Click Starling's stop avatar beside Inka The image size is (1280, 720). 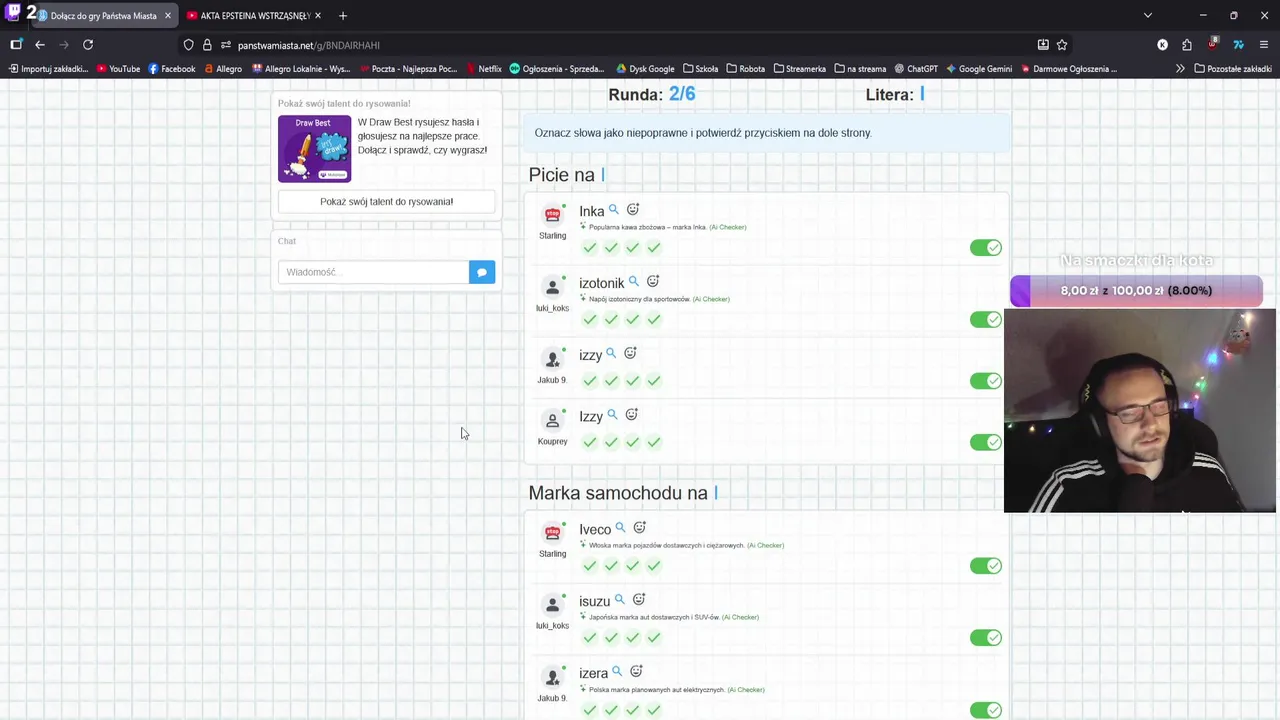pos(552,215)
